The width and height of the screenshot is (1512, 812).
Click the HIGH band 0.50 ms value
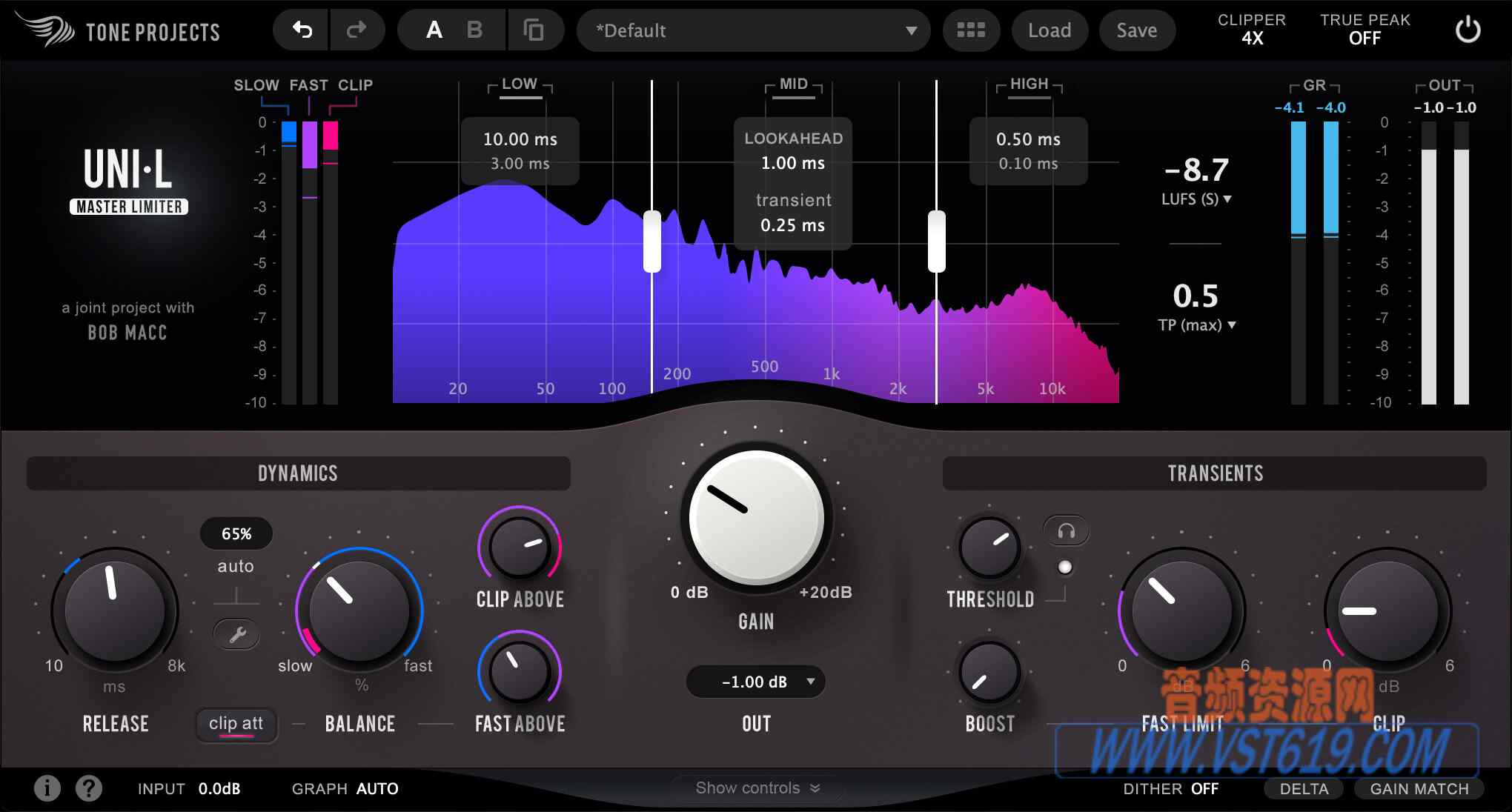tap(1028, 139)
